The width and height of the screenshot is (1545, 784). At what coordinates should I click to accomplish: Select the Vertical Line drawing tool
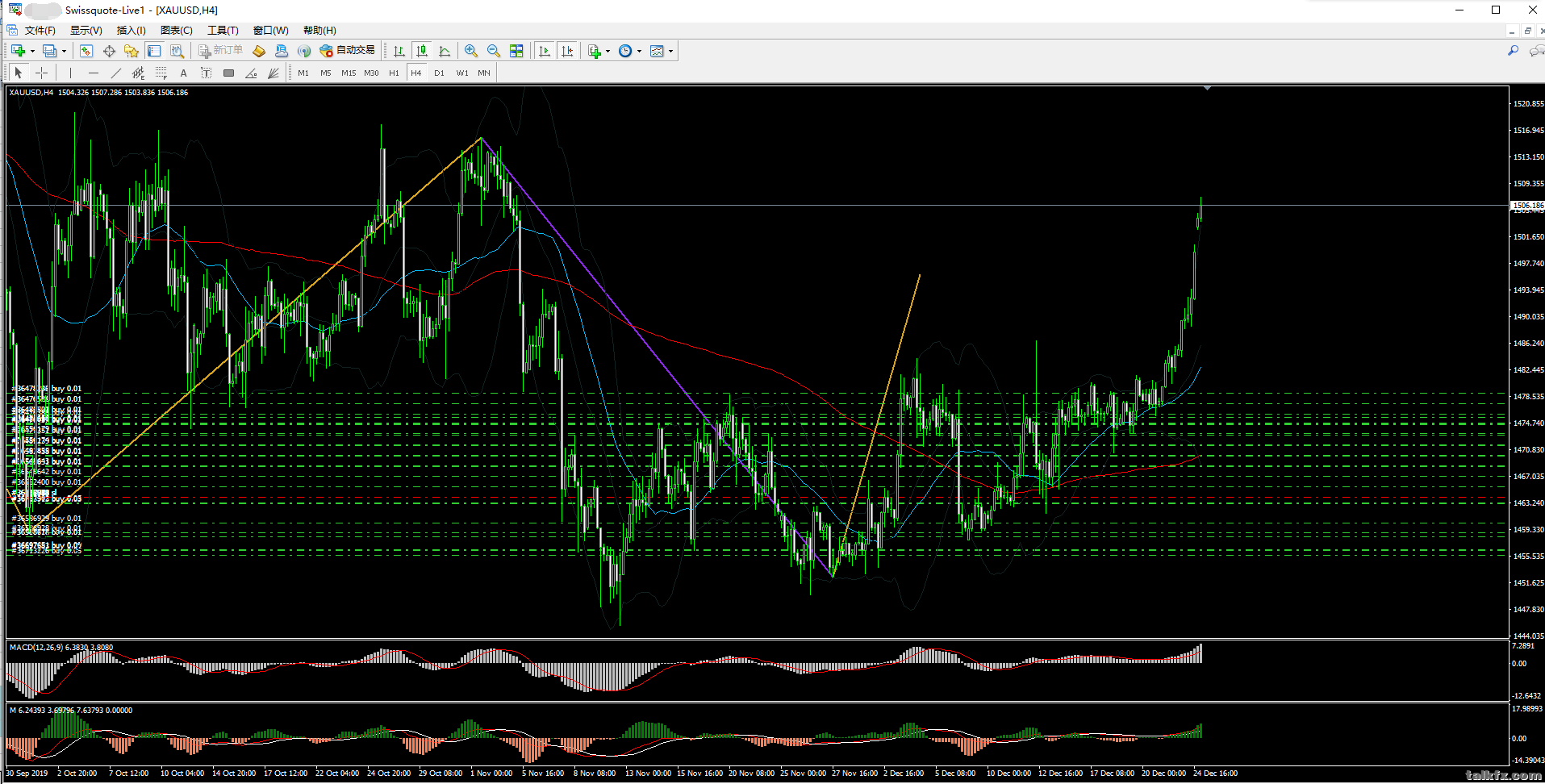coord(71,73)
